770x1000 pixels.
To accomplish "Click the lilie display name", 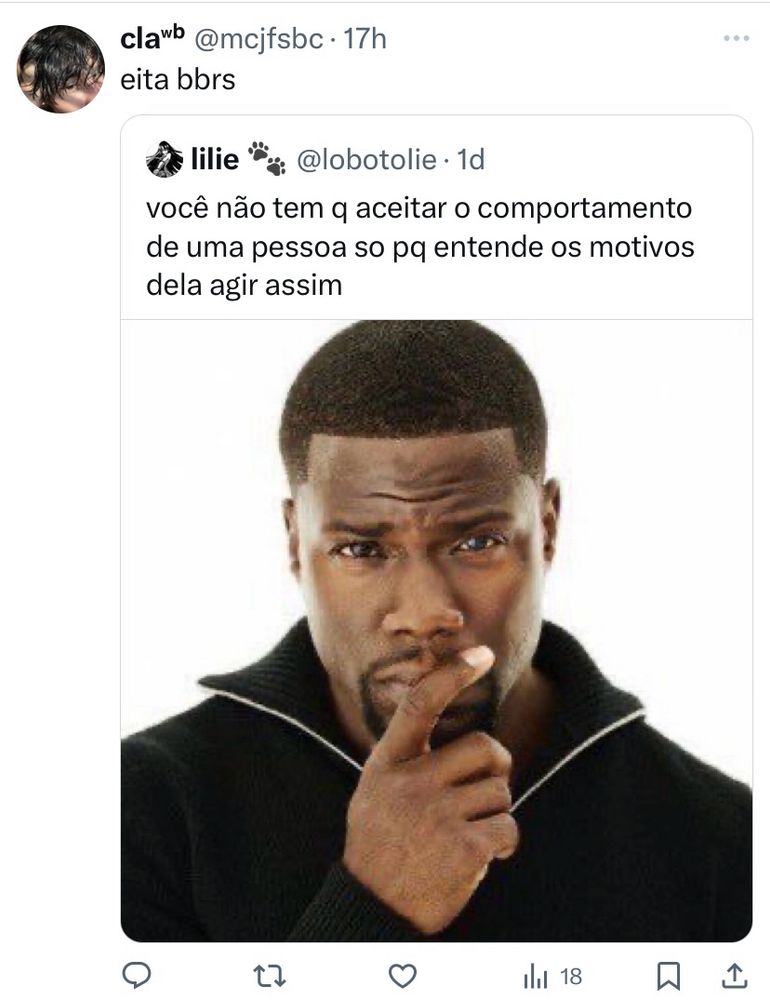I will [215, 159].
